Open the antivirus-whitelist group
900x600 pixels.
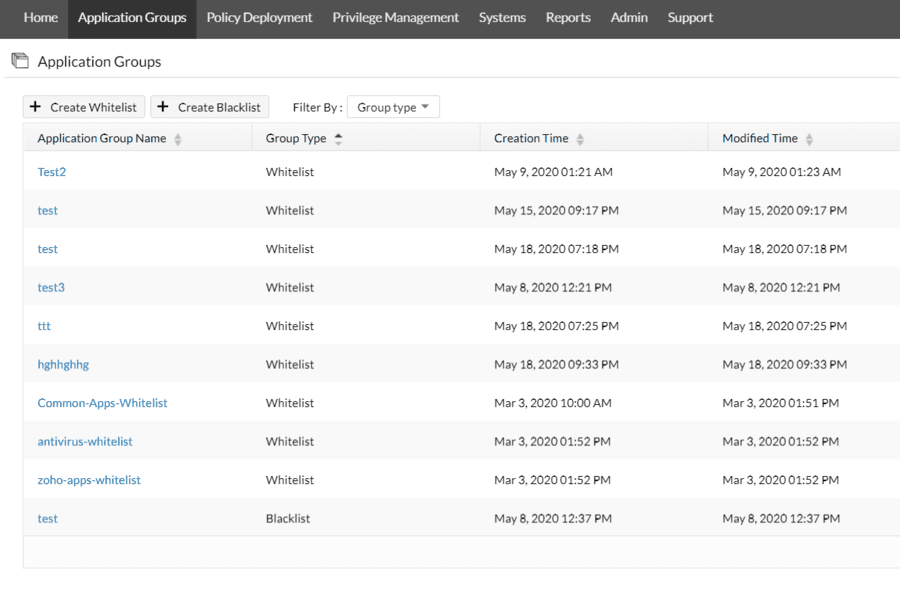coord(84,441)
